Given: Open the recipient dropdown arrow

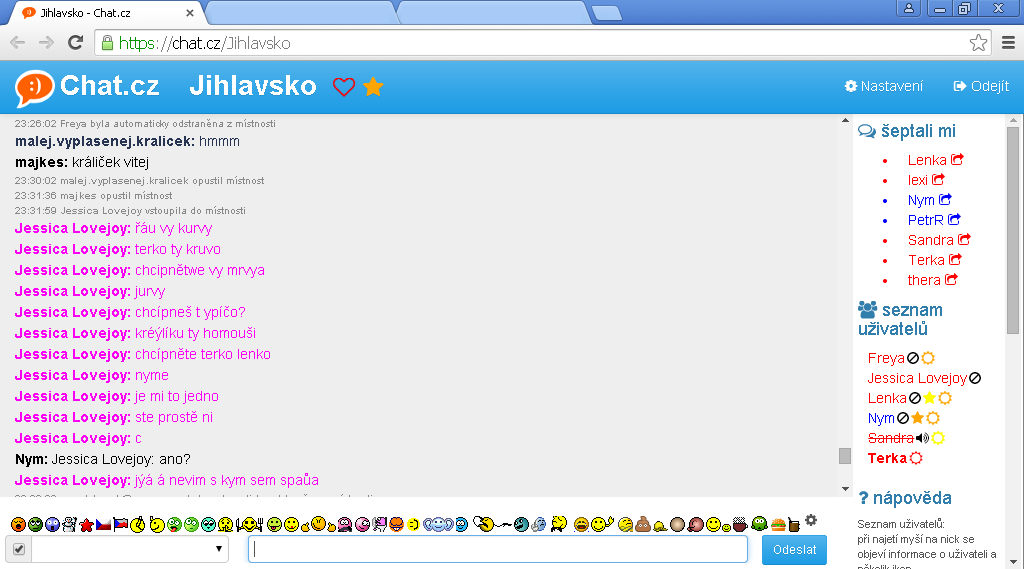Looking at the screenshot, I should point(219,549).
